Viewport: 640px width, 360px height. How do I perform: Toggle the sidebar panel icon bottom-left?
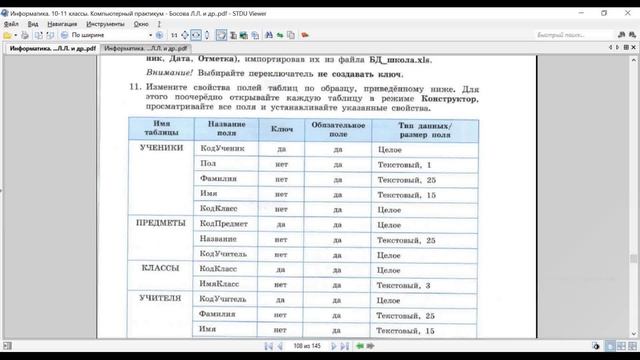click(7, 346)
